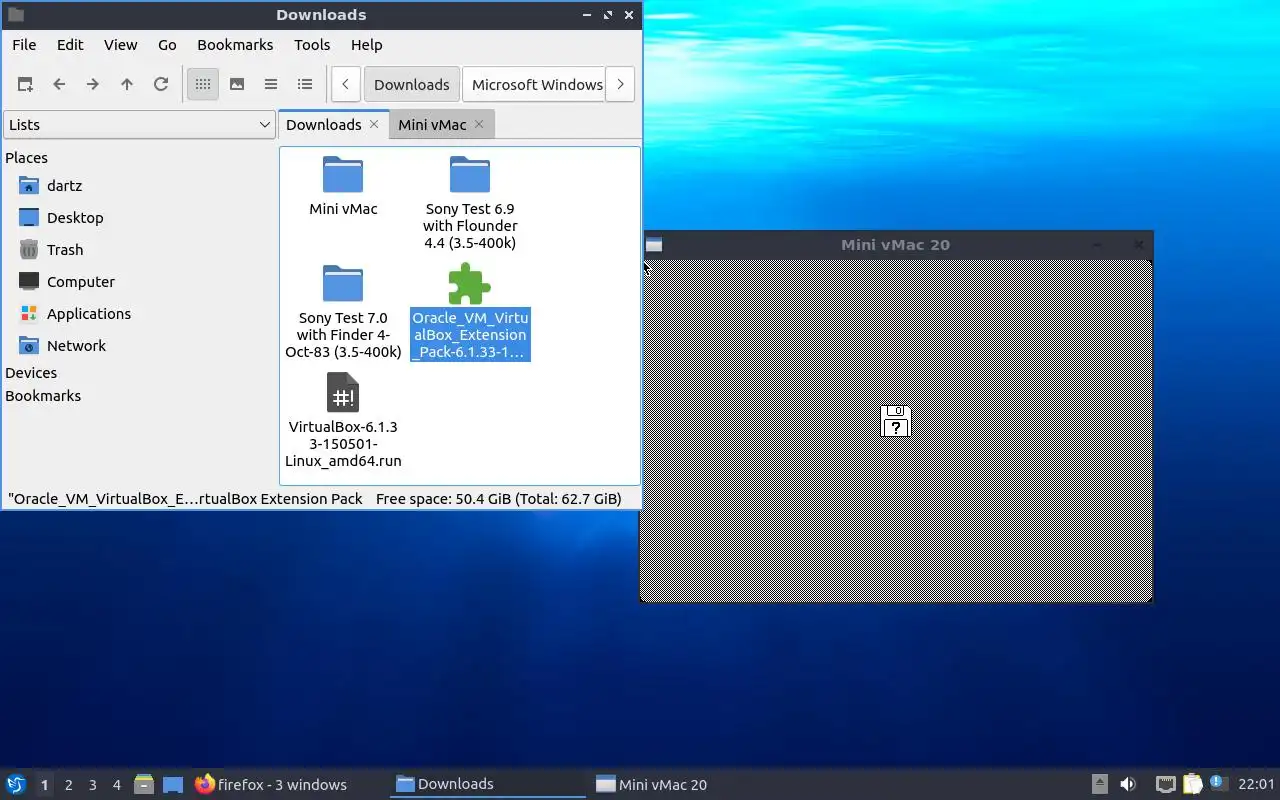
Task: Click the Mini vMac 20 title bar
Action: [x=896, y=244]
